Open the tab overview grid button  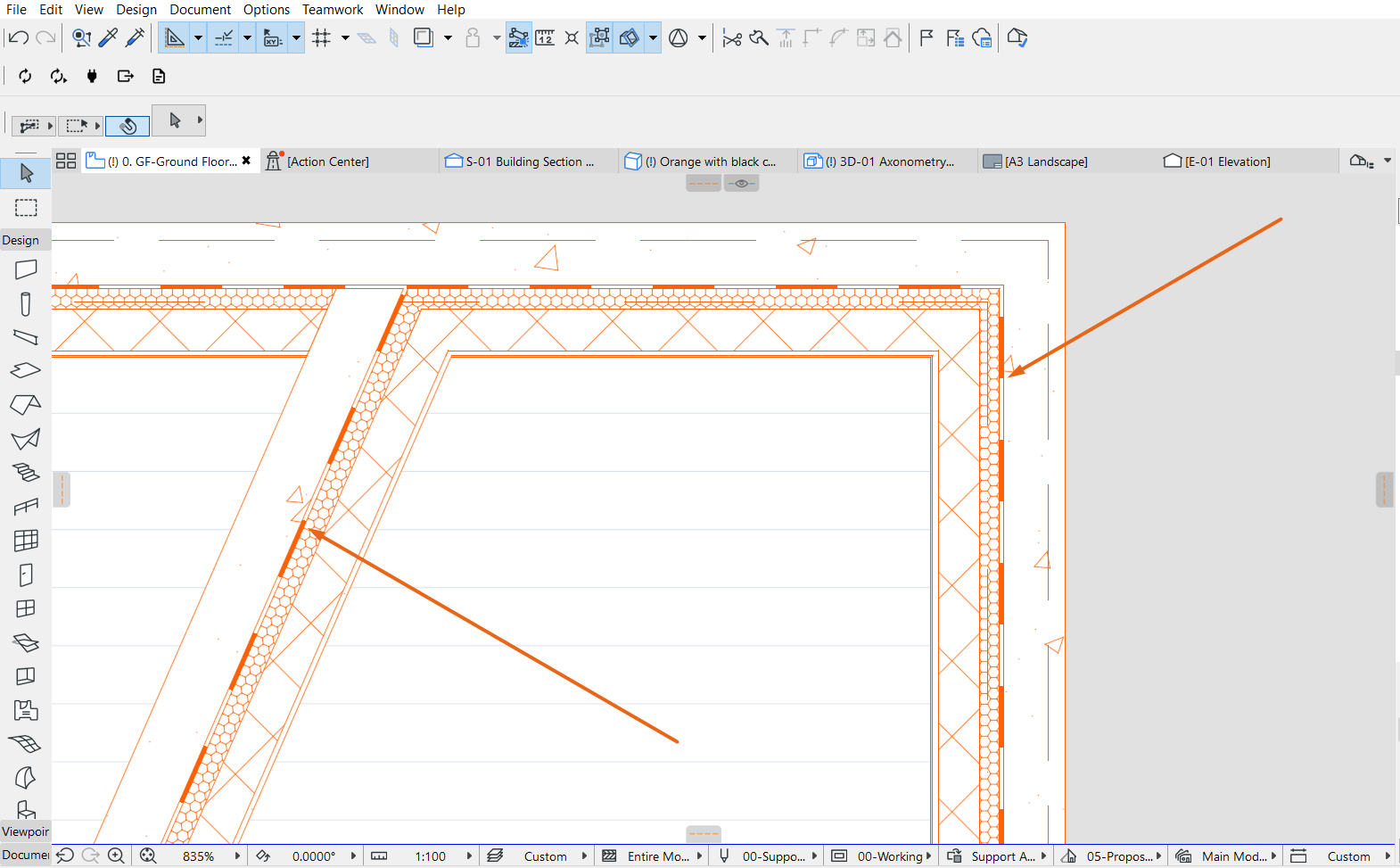66,161
